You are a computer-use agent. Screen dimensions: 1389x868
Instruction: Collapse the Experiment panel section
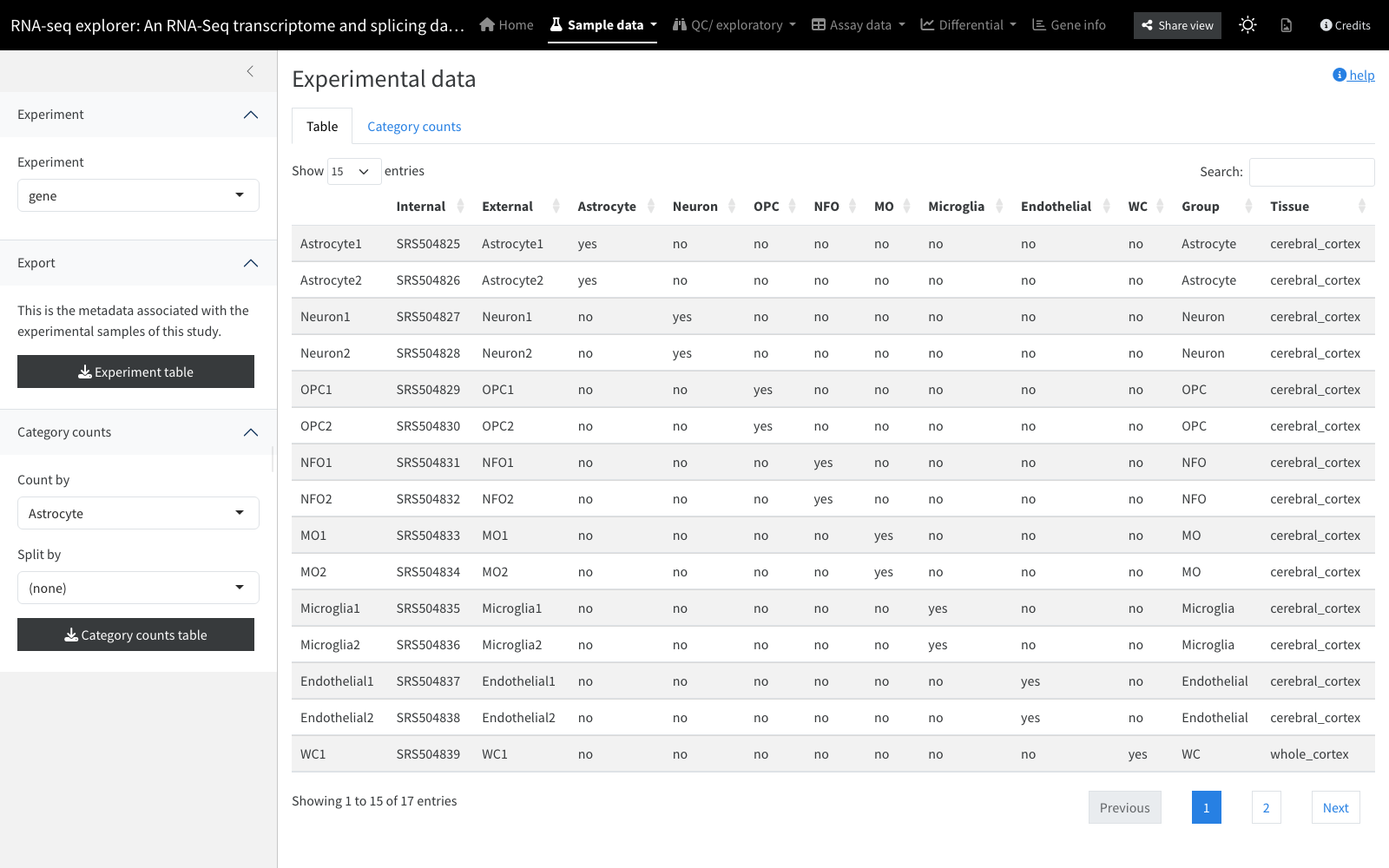[x=138, y=115]
